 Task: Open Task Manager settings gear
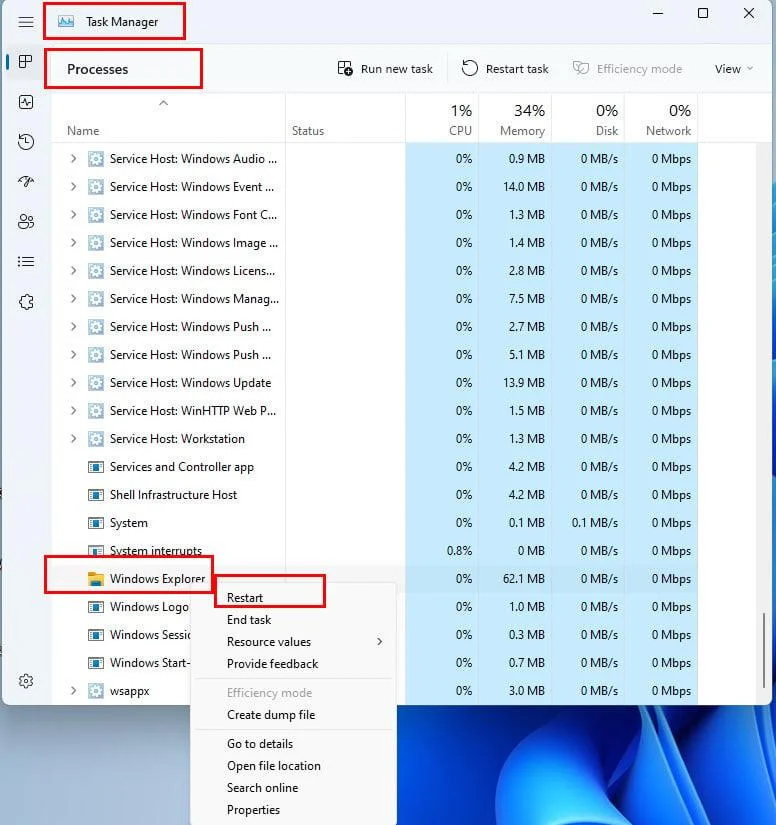26,681
